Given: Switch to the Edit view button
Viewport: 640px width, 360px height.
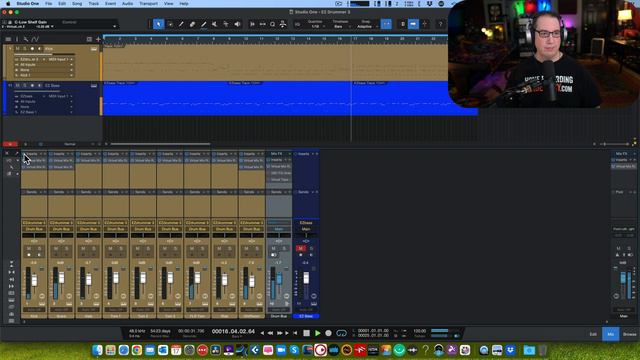Looking at the screenshot, I should (x=593, y=334).
